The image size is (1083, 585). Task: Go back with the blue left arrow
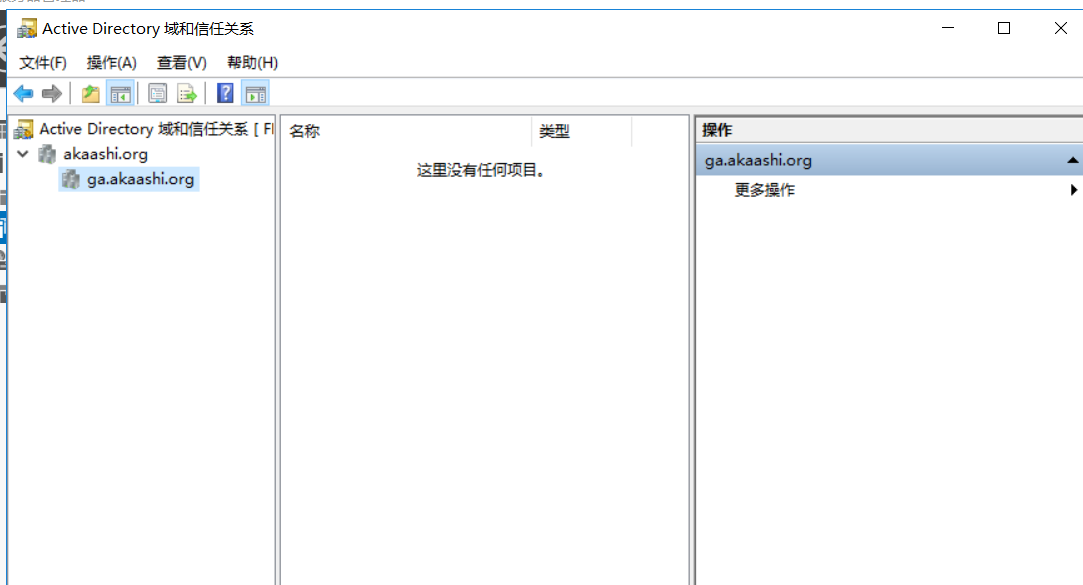(x=23, y=93)
